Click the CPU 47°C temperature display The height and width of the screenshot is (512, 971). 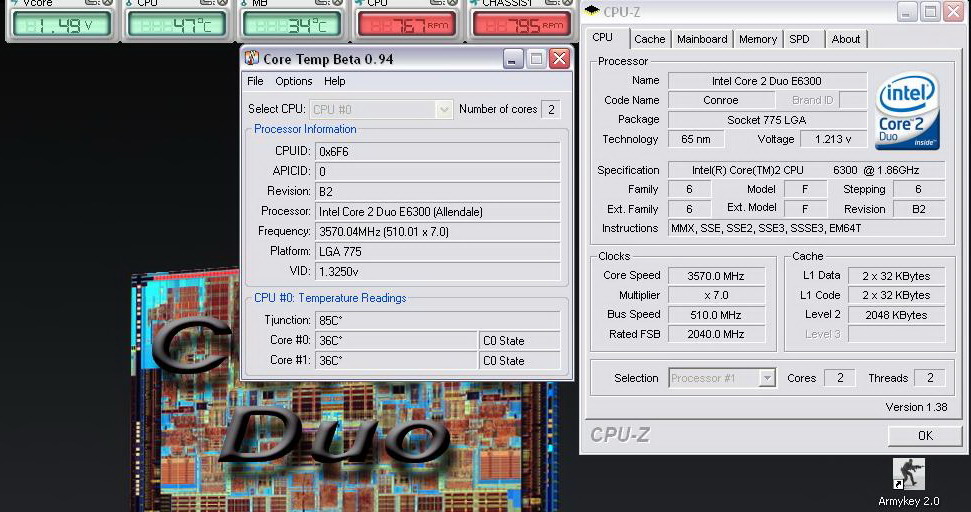point(176,25)
